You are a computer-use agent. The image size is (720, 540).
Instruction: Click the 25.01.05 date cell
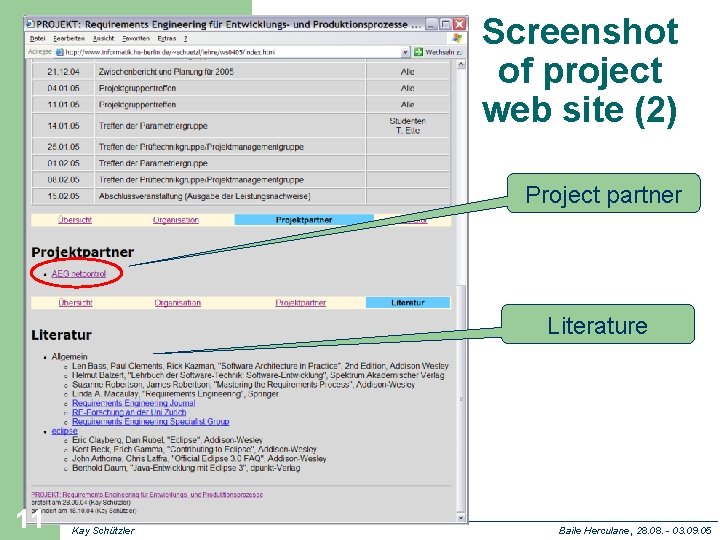pyautogui.click(x=63, y=147)
